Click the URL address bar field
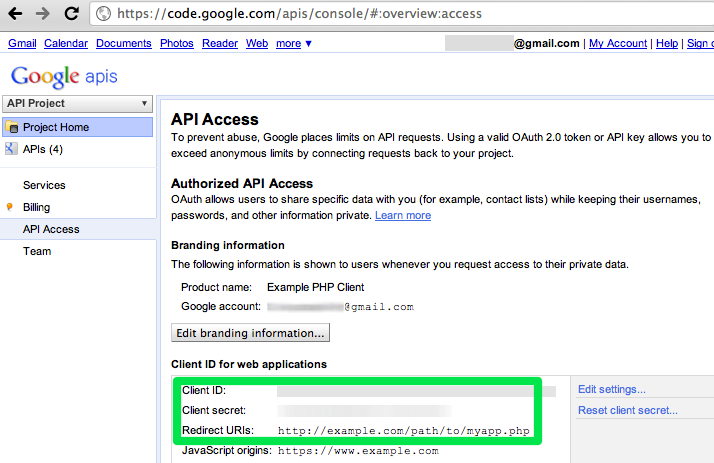 (x=400, y=14)
